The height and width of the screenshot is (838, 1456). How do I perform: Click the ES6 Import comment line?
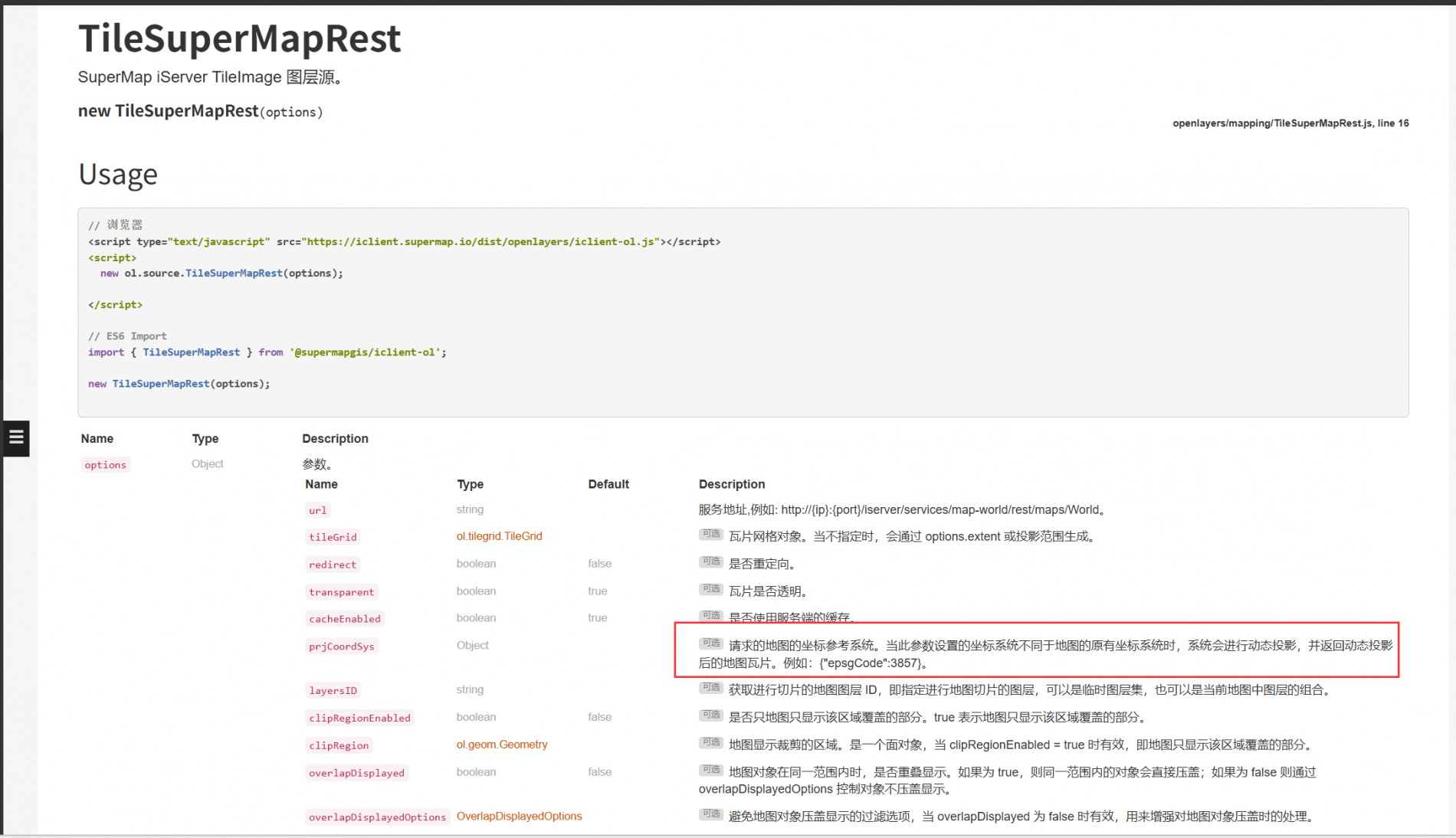pyautogui.click(x=127, y=336)
